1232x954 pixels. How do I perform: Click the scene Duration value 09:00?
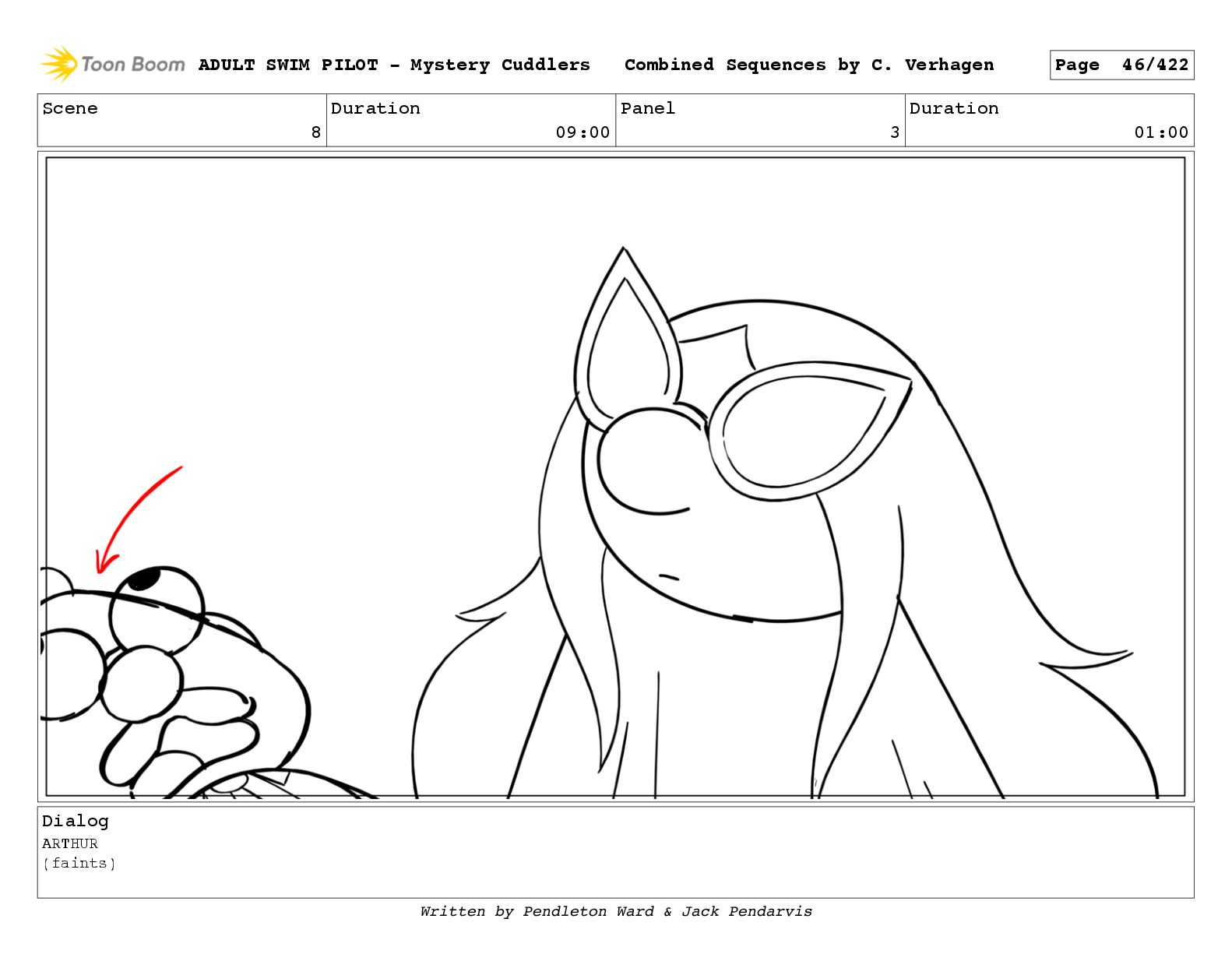pos(583,132)
